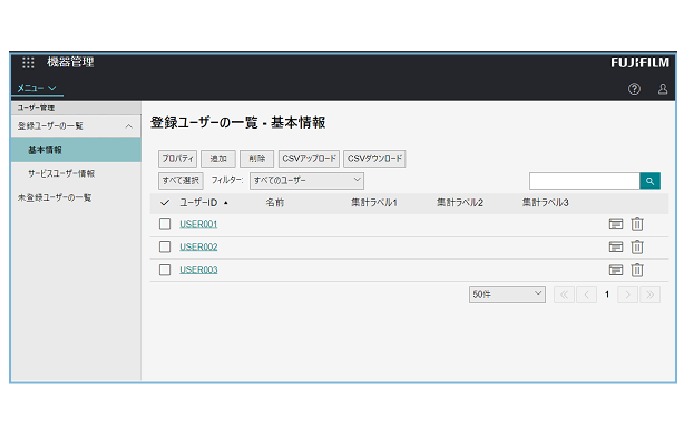Click the 削除 button
Image resolution: width=686 pixels, height=431 pixels.
(x=257, y=159)
